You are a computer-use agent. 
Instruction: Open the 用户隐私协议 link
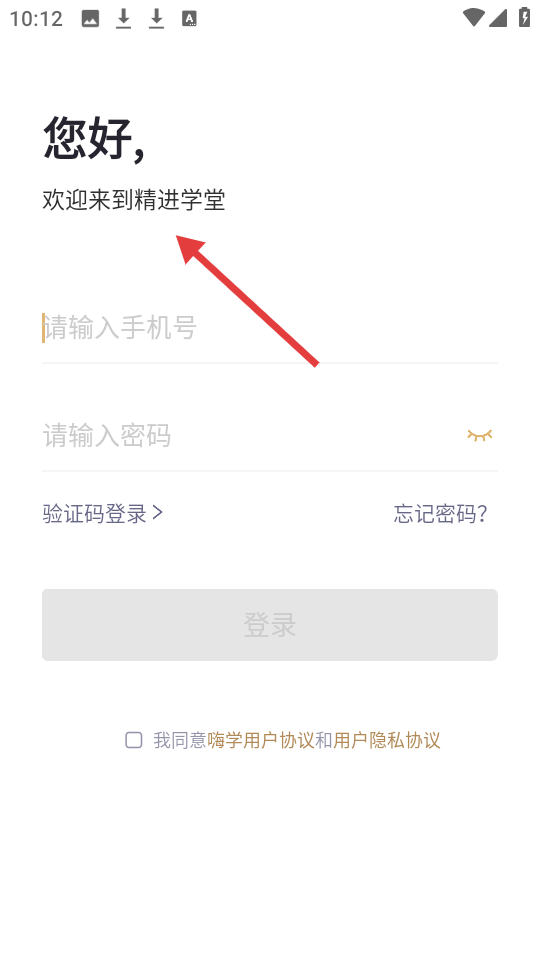click(x=387, y=740)
